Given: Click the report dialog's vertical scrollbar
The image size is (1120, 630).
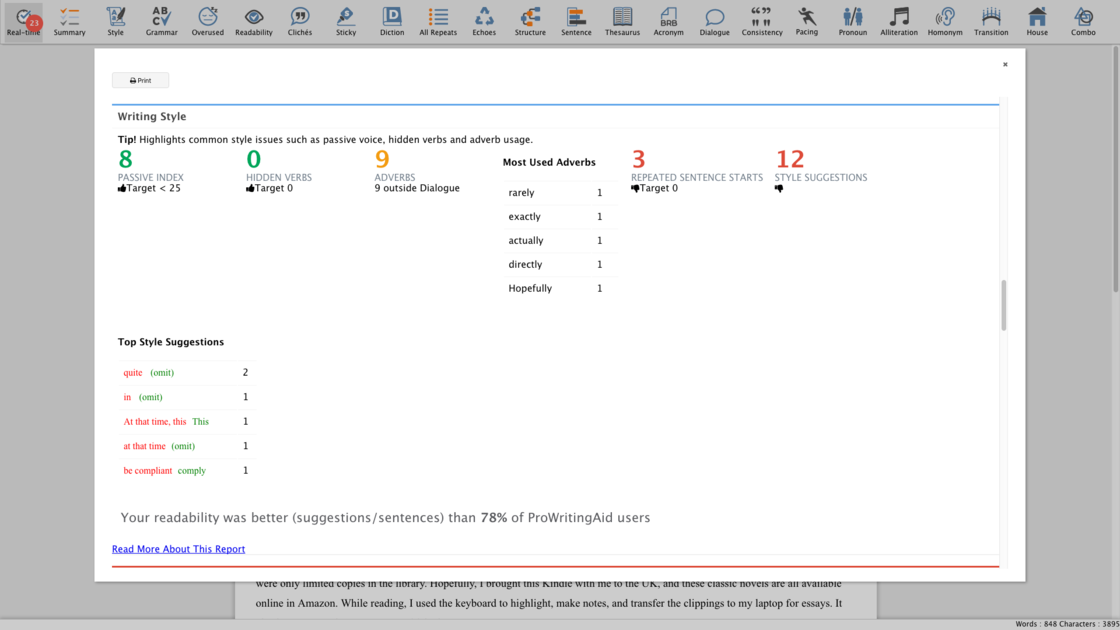Looking at the screenshot, I should pyautogui.click(x=1004, y=305).
